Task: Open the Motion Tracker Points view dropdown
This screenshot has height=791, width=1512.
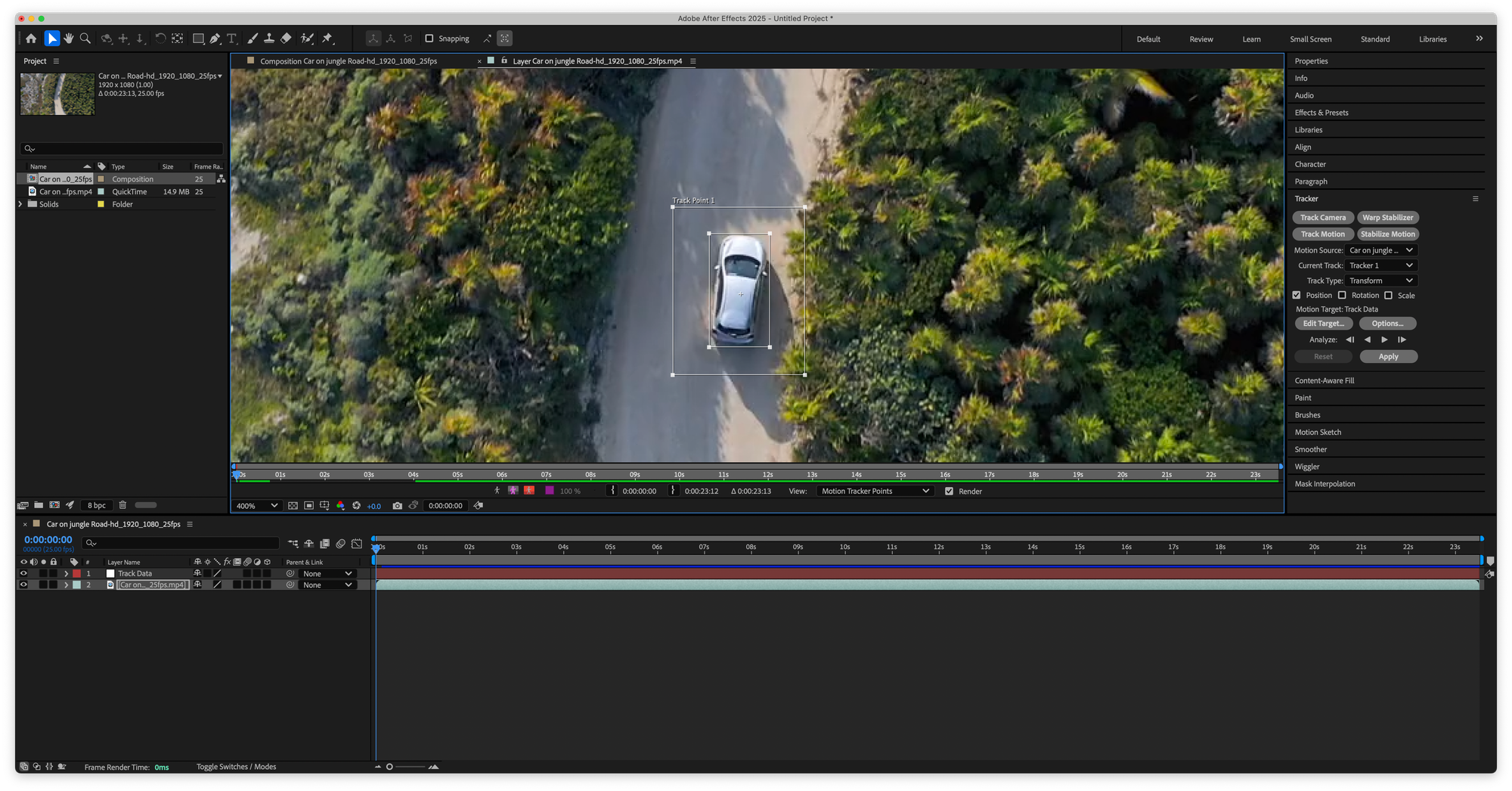Action: (875, 492)
